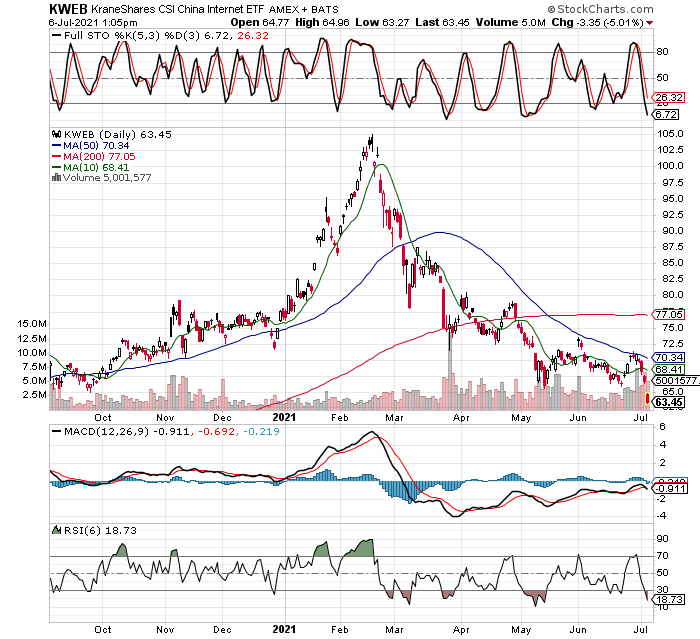The height and width of the screenshot is (639, 700).
Task: Click the 105.0 price axis label
Action: tap(670, 134)
